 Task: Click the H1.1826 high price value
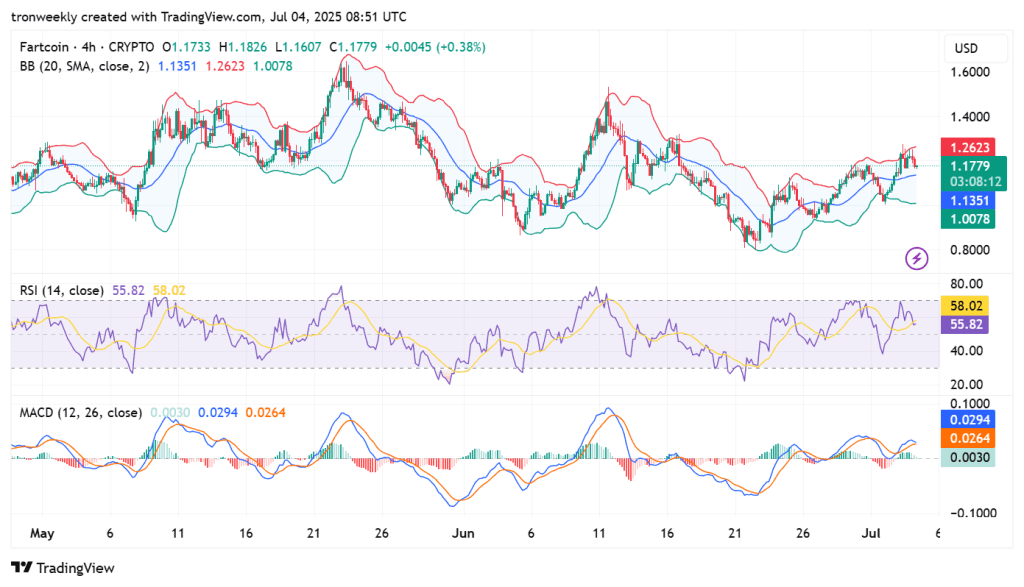[x=243, y=47]
